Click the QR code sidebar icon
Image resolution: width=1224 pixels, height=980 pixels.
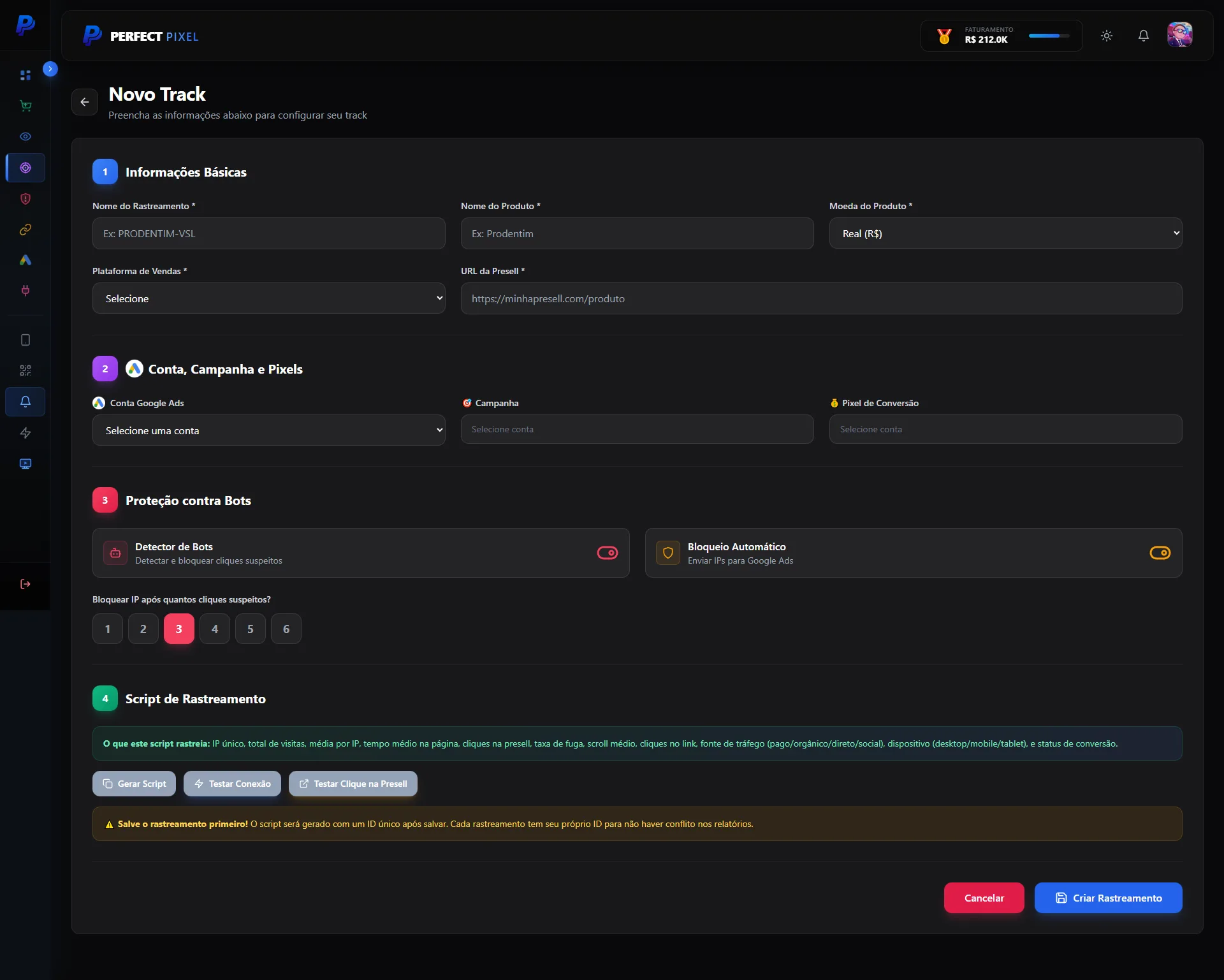(x=25, y=370)
